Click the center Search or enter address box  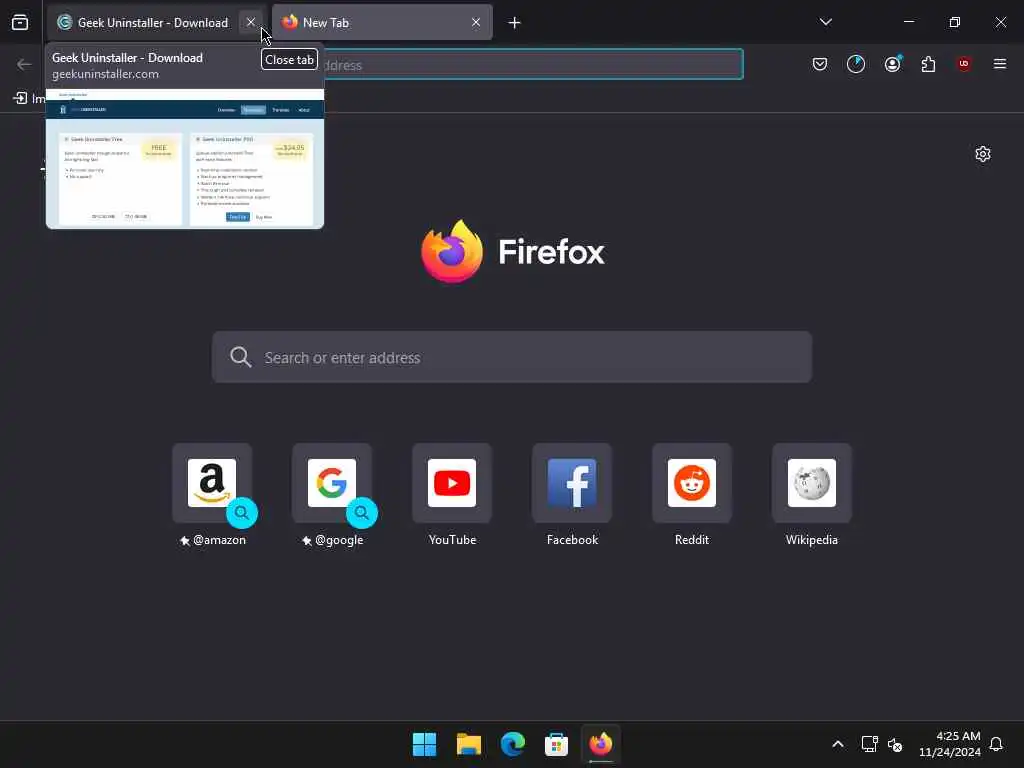tap(512, 357)
